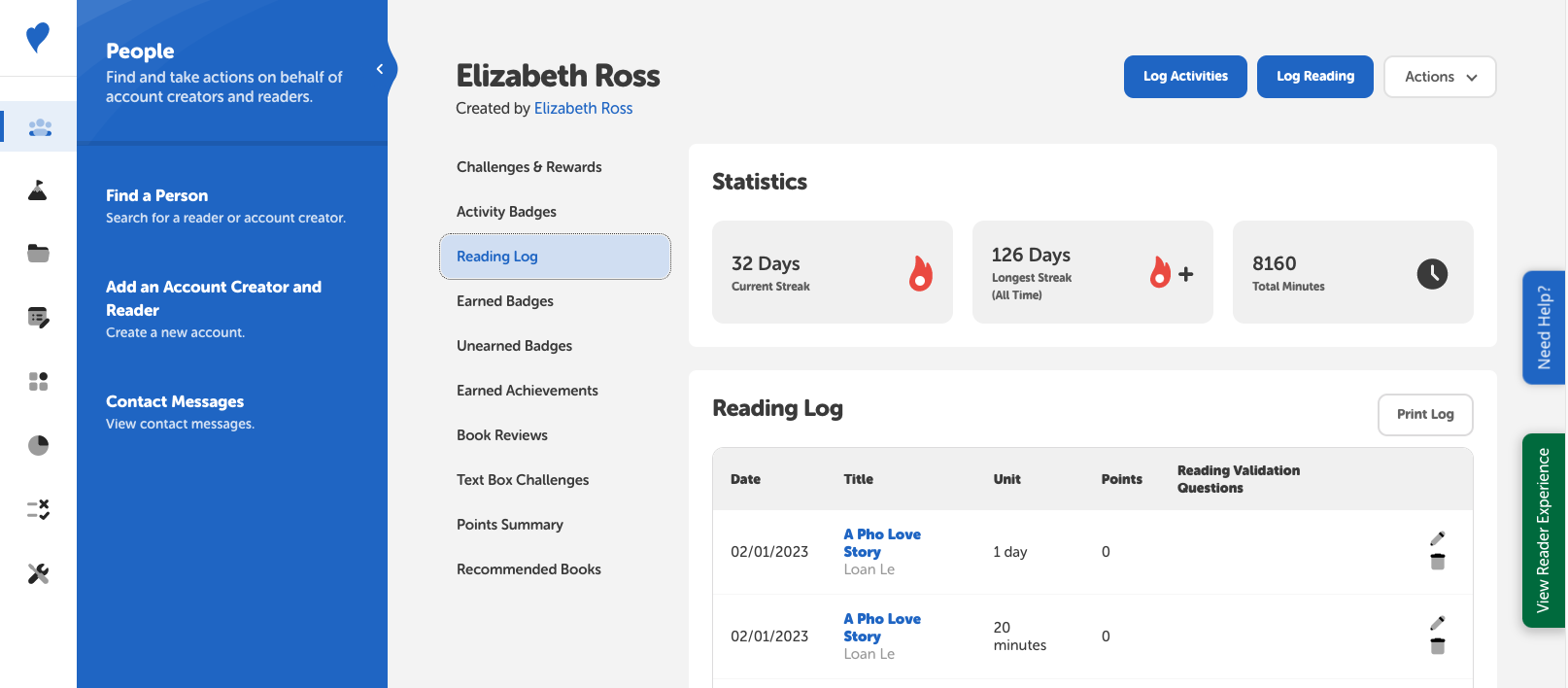Open A Pho Love Story in 20 minutes row
This screenshot has width=1568, height=688.
click(882, 628)
